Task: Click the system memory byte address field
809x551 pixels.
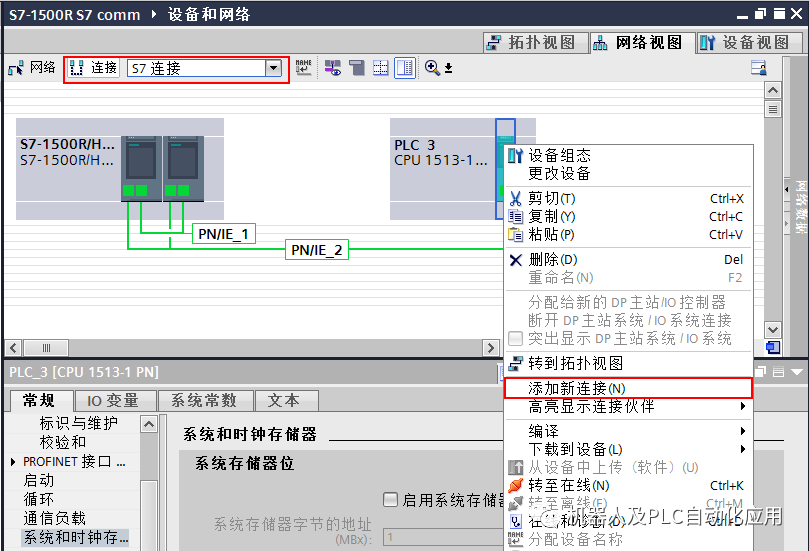Action: tap(443, 537)
